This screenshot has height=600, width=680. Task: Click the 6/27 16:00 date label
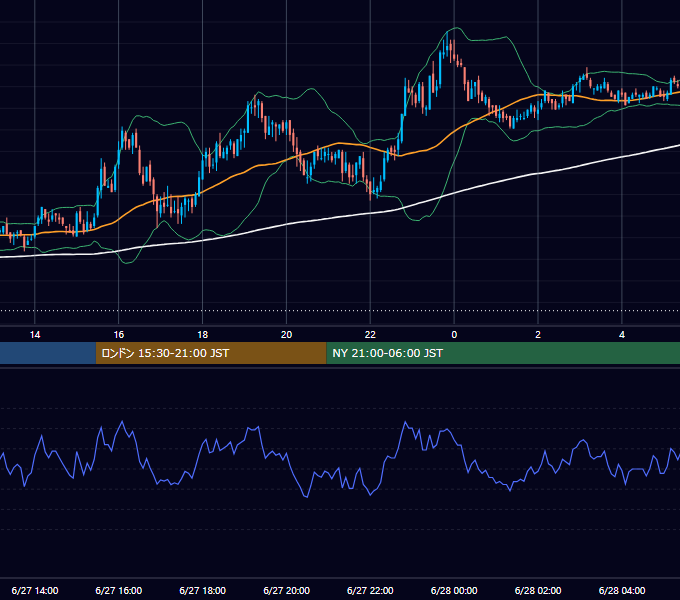pos(118,590)
